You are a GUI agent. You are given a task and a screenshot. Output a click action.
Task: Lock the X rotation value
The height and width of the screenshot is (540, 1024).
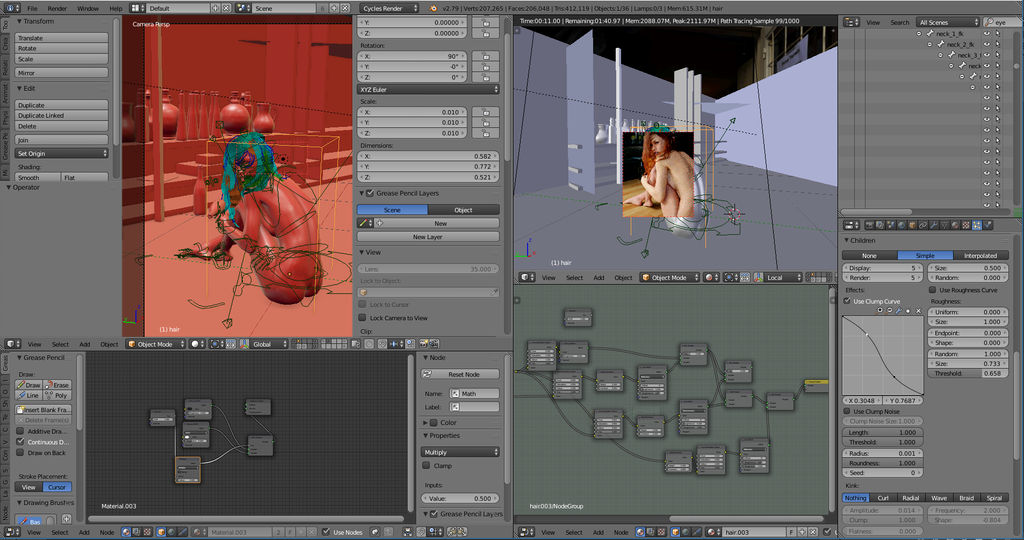pyautogui.click(x=485, y=57)
